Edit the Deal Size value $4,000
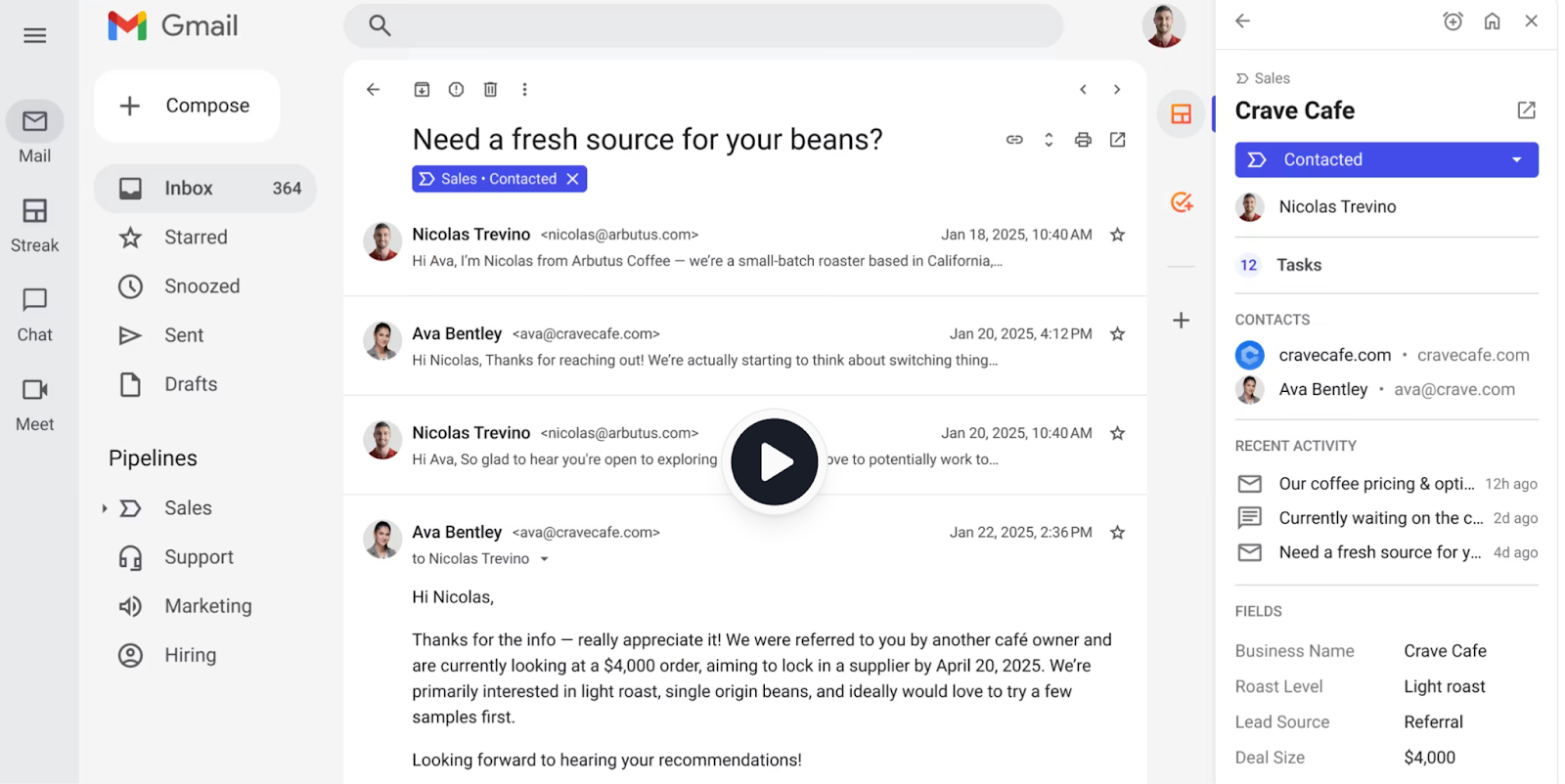 click(x=1429, y=758)
